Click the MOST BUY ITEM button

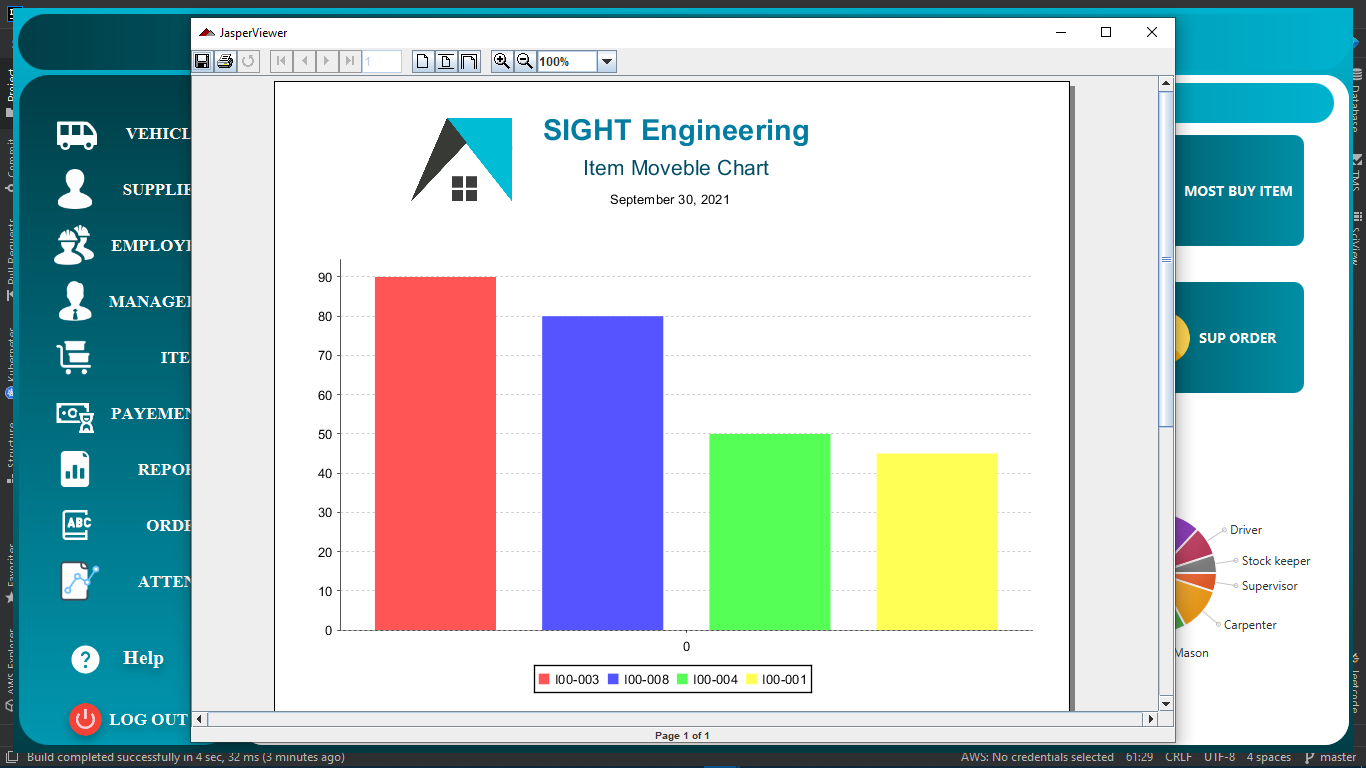click(x=1239, y=191)
